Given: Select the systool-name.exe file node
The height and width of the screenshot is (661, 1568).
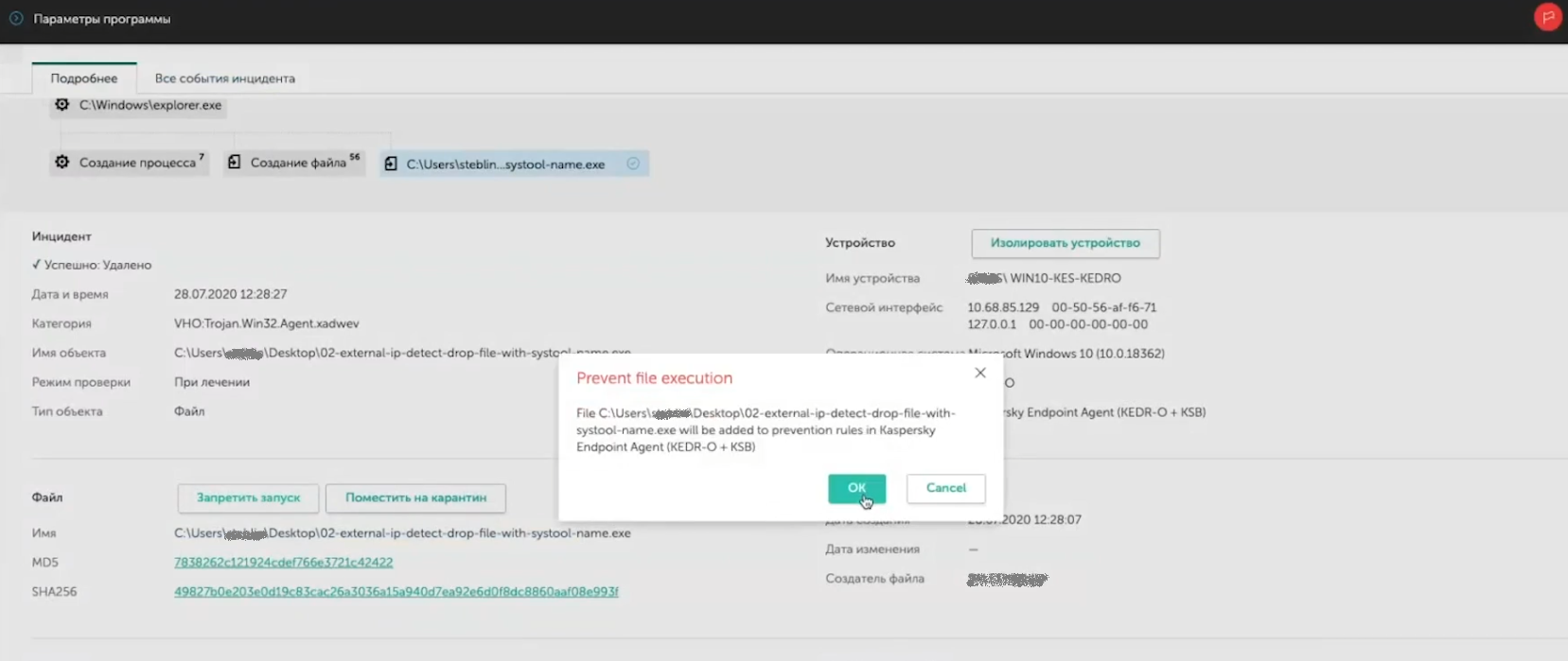Looking at the screenshot, I should (514, 164).
